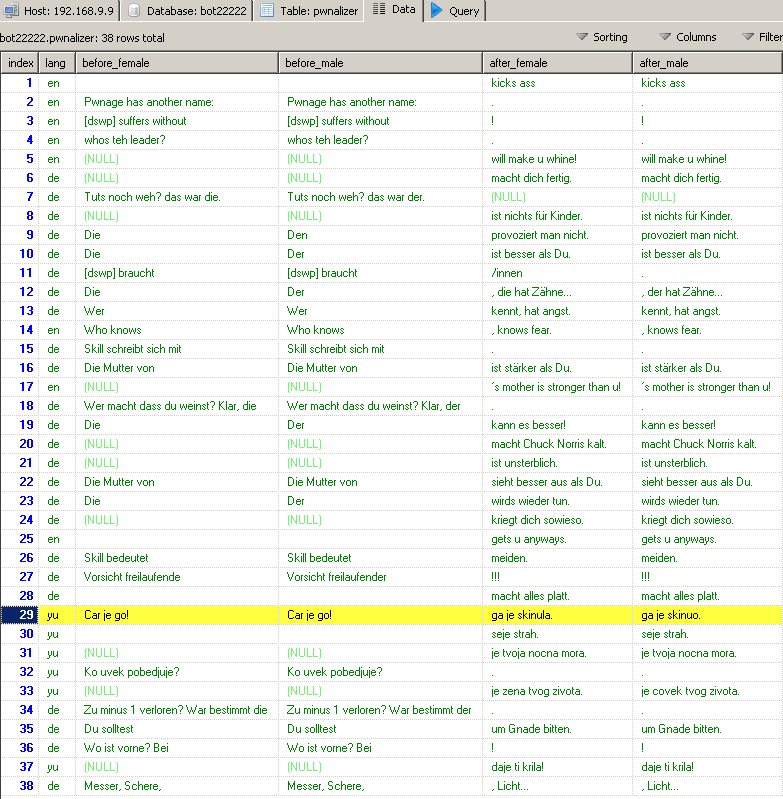Click the lang column header
This screenshot has width=783, height=799.
pyautogui.click(x=55, y=63)
